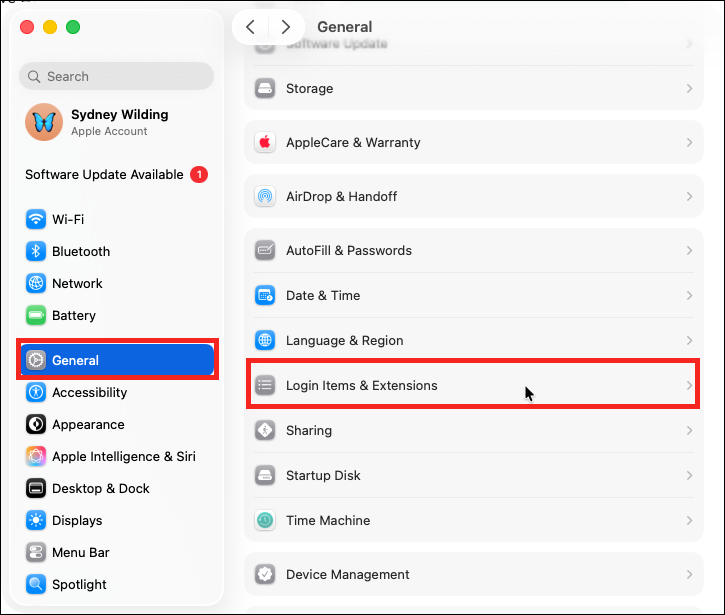725x615 pixels.
Task: Open Software Update Available notice
Action: pos(117,174)
